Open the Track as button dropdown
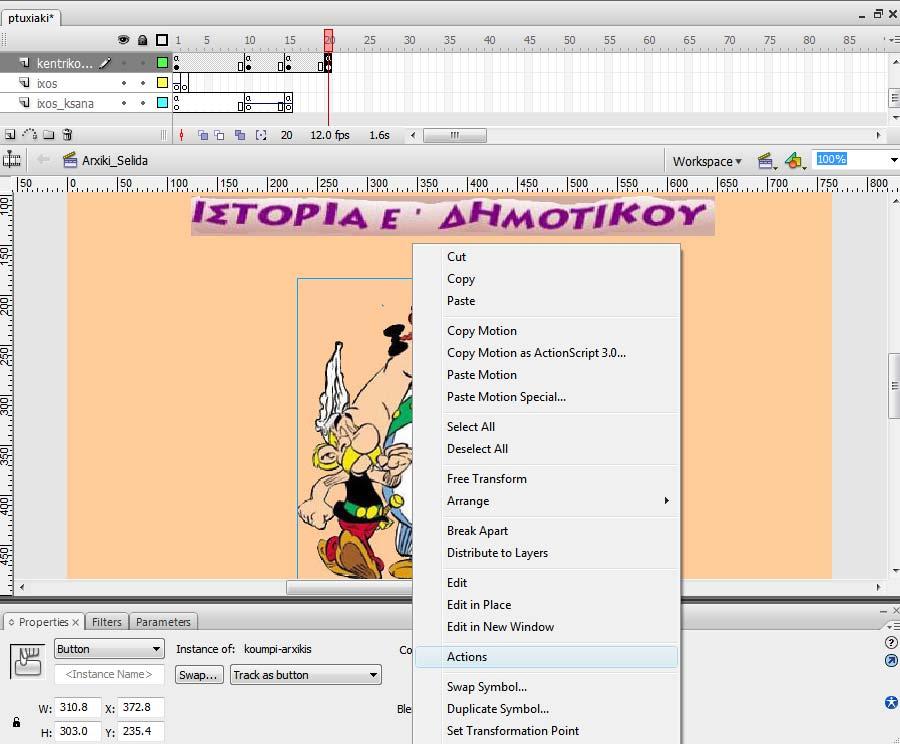 [x=306, y=675]
